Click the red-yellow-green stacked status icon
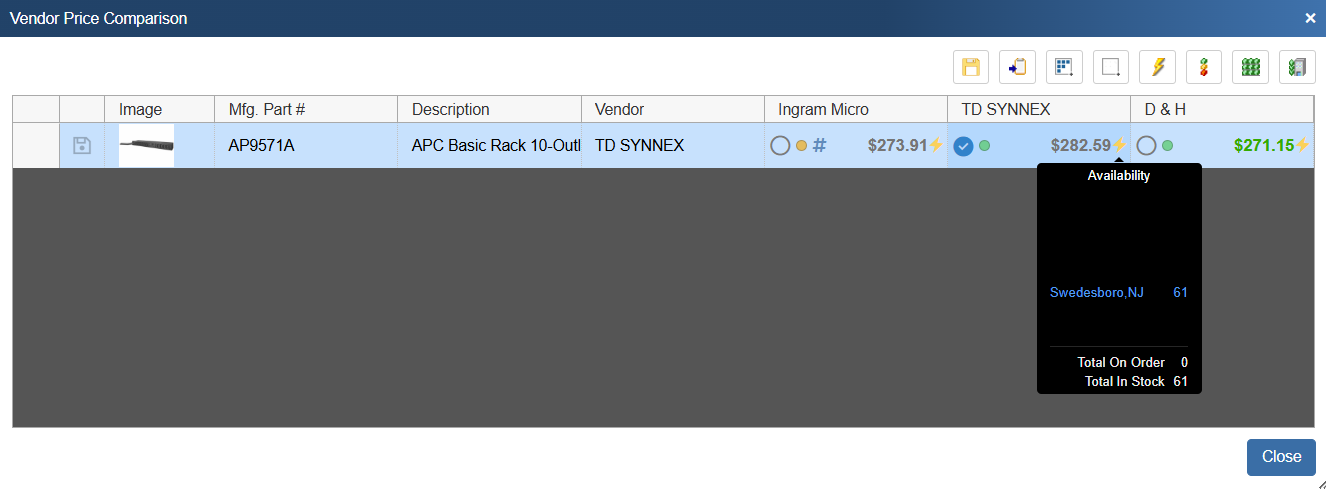 point(1204,67)
